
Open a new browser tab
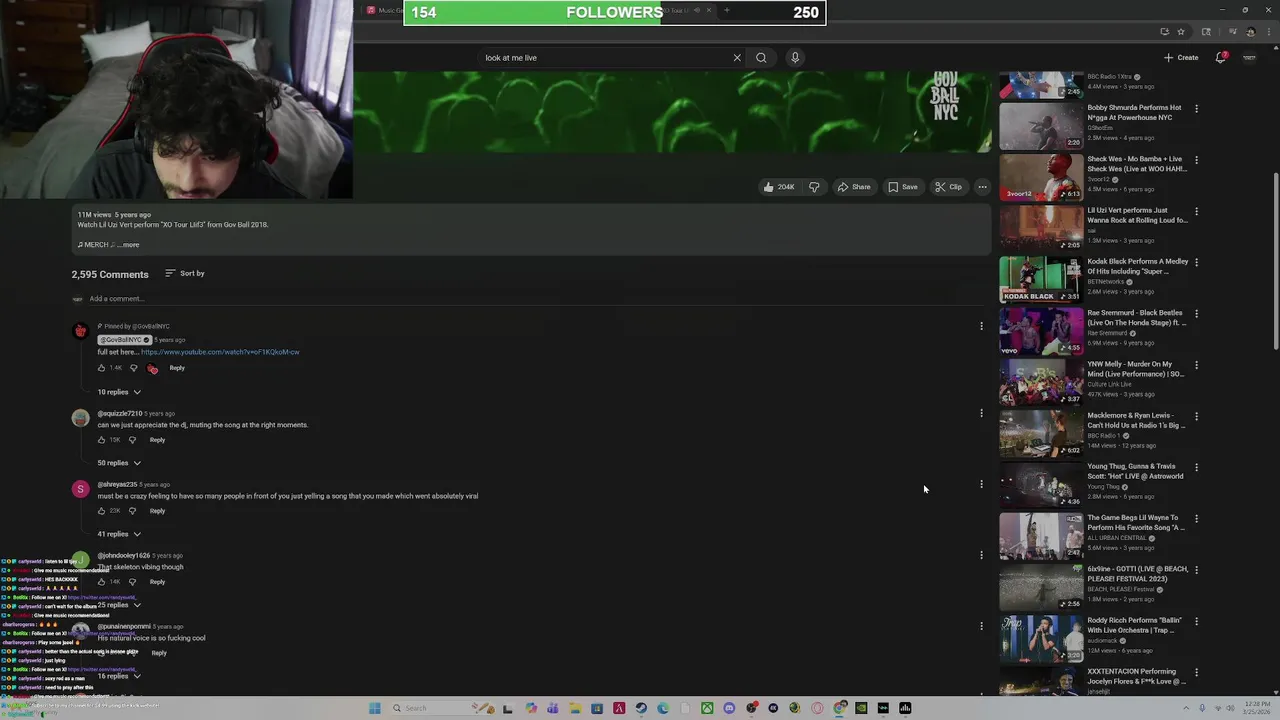[727, 11]
